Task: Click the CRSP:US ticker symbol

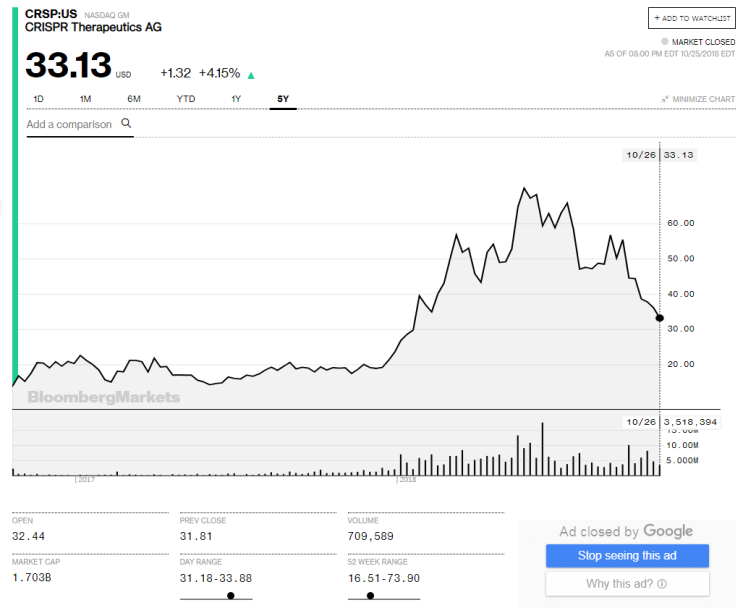Action: [51, 14]
